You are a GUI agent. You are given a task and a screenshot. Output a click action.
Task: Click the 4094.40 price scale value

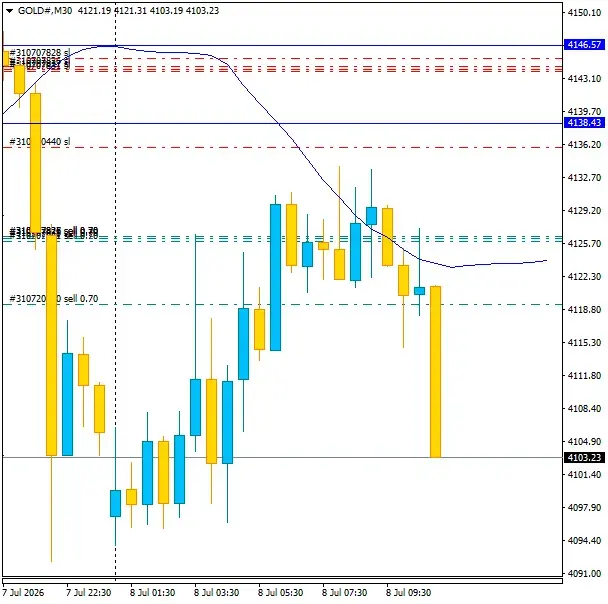point(584,540)
